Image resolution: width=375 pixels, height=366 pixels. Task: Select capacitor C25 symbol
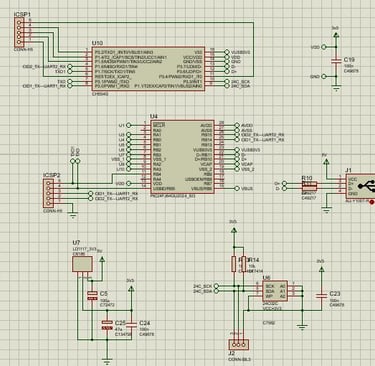(107, 325)
